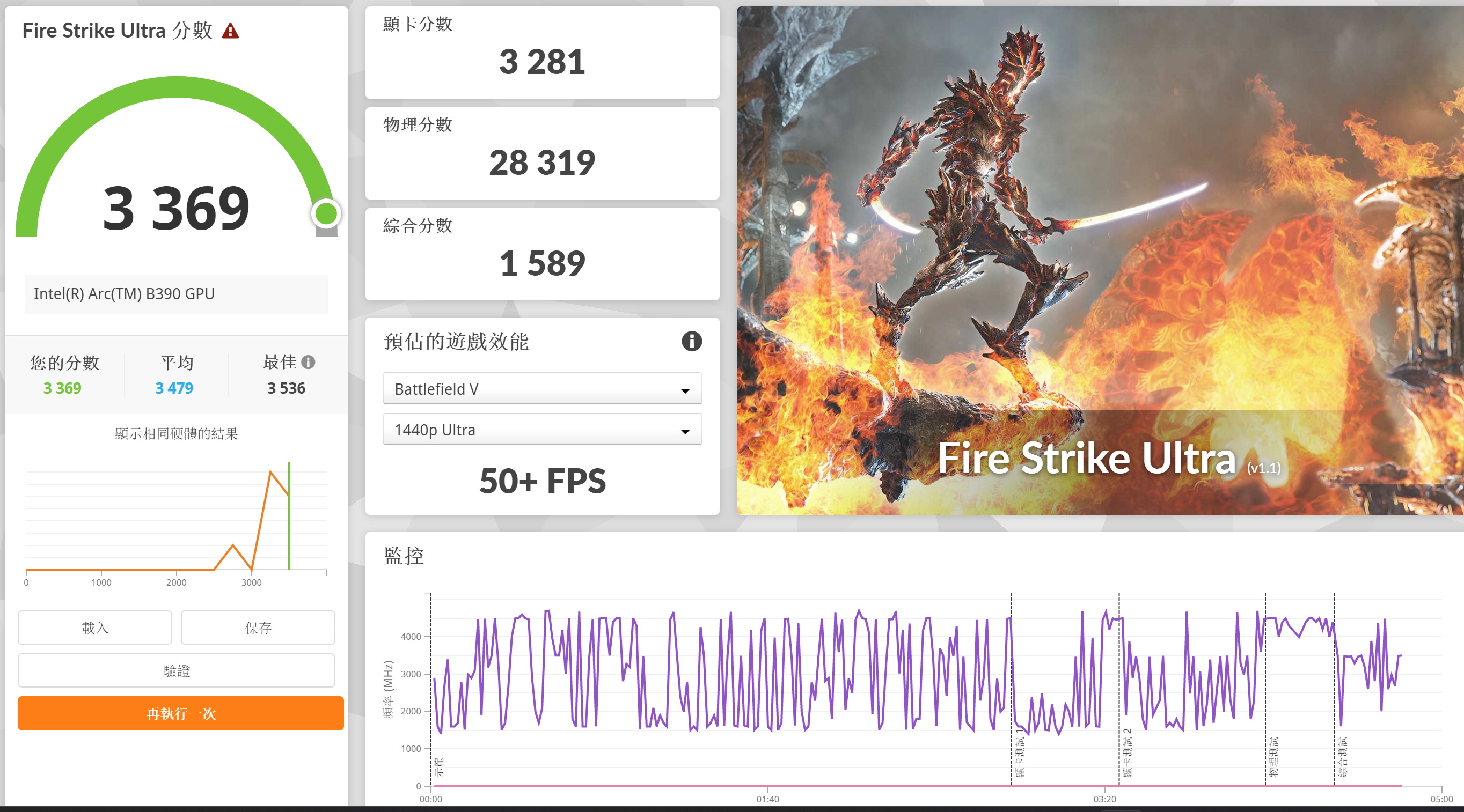This screenshot has width=1464, height=812.
Task: Click the green gauge indicator dot
Action: [326, 213]
